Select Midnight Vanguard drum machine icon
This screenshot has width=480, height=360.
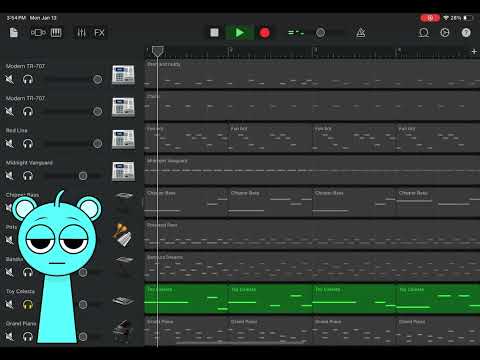pyautogui.click(x=123, y=171)
